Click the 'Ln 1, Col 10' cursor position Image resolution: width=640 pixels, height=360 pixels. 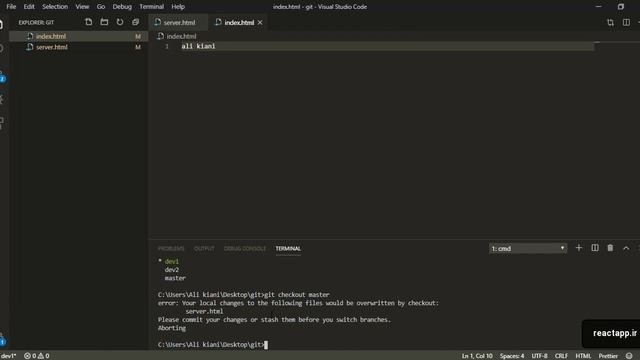click(x=477, y=356)
